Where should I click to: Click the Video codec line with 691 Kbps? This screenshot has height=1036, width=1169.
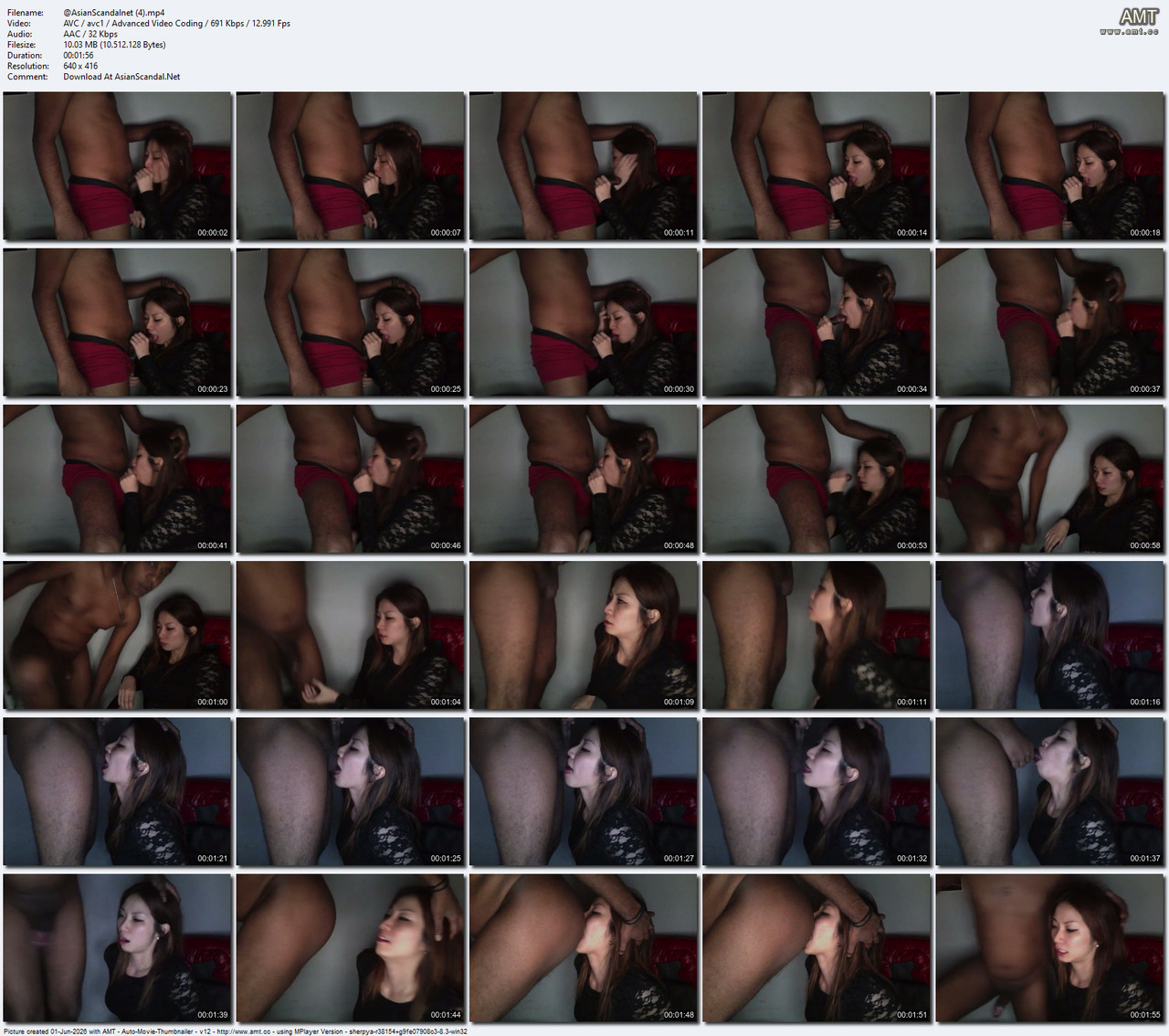[177, 24]
